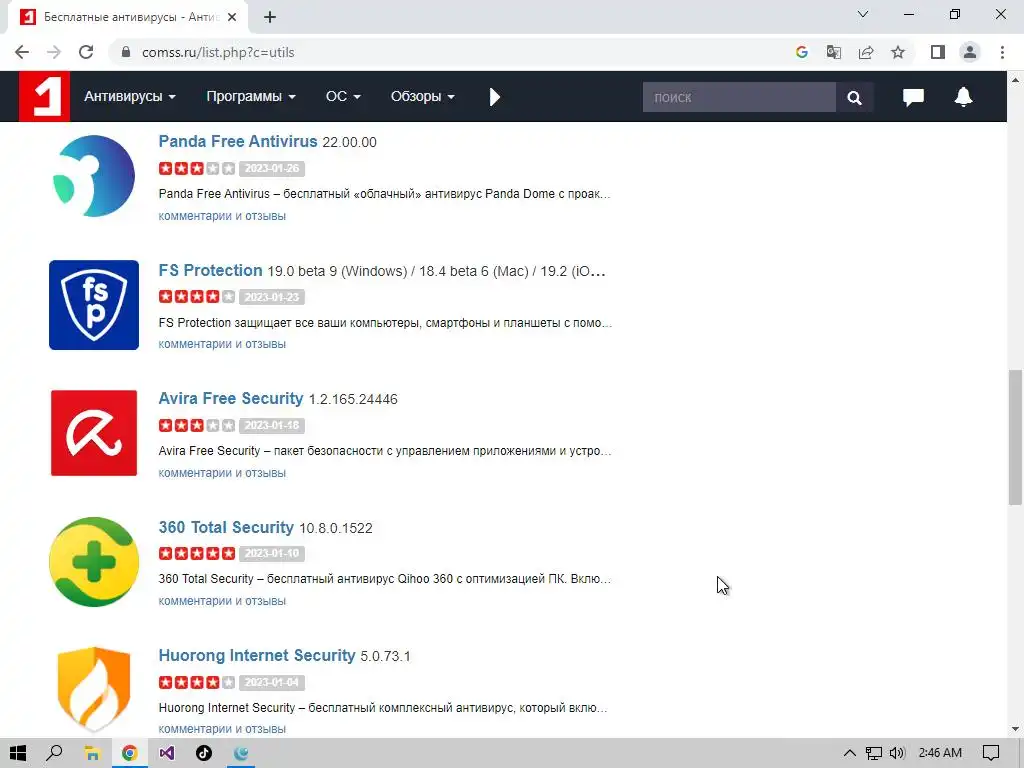1024x768 pixels.
Task: Click the white arrow next to Обзоры
Action: (x=494, y=97)
